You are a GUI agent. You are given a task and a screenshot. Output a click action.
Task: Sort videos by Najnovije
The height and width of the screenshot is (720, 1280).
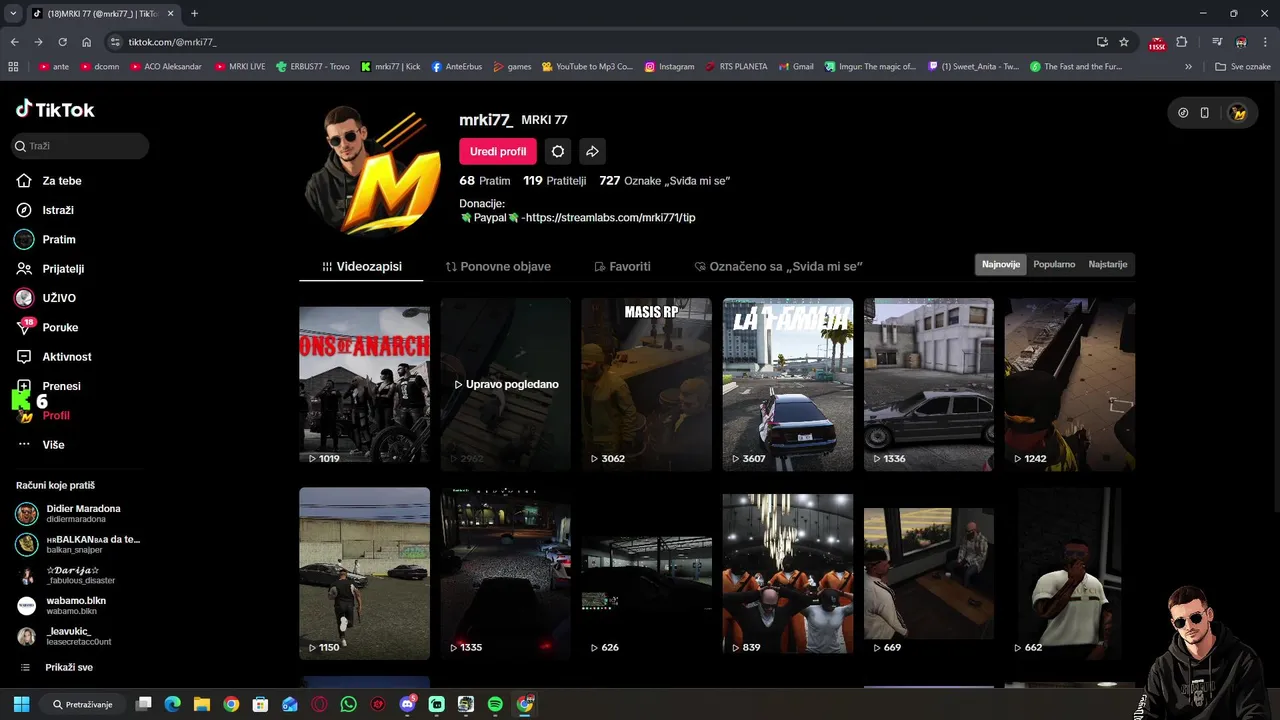[1001, 264]
